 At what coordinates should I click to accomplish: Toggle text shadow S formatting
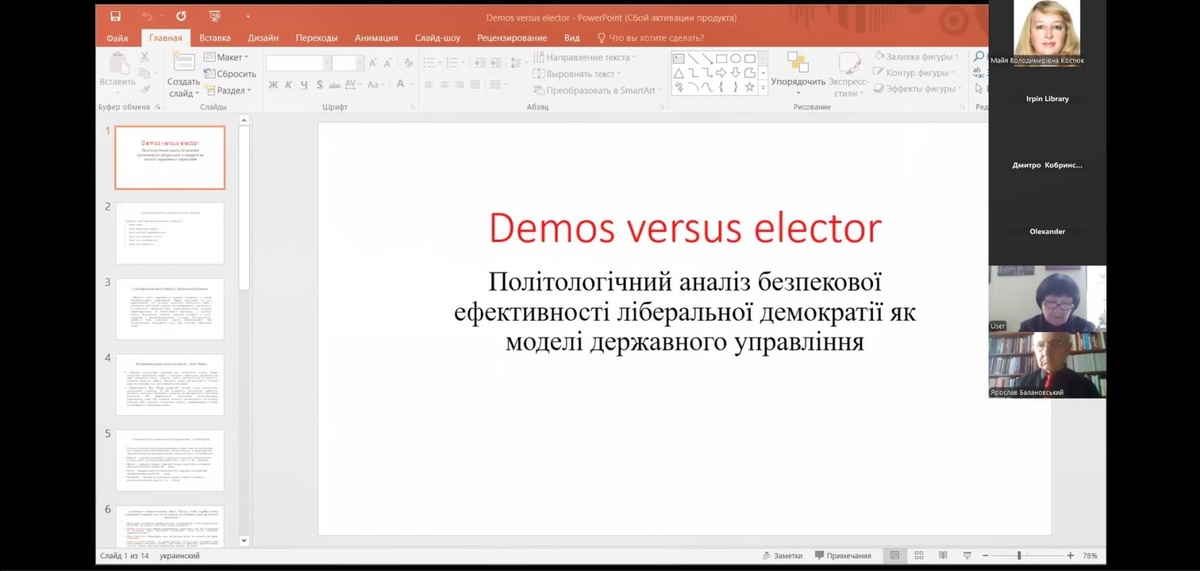pos(320,84)
